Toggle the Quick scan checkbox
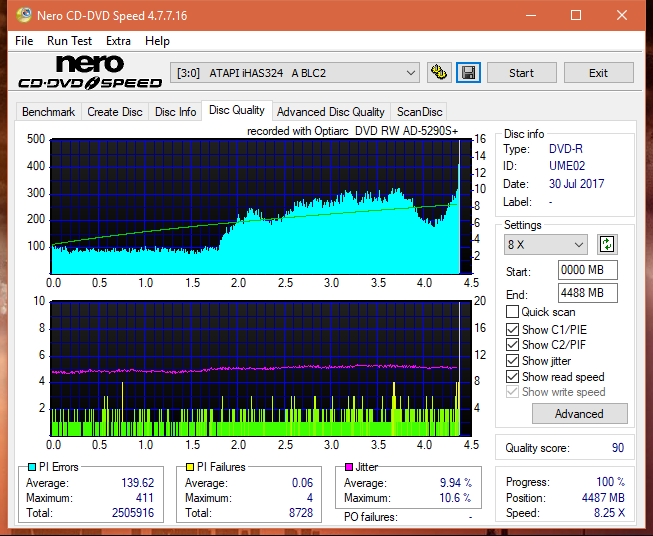The height and width of the screenshot is (536, 653). pos(512,312)
